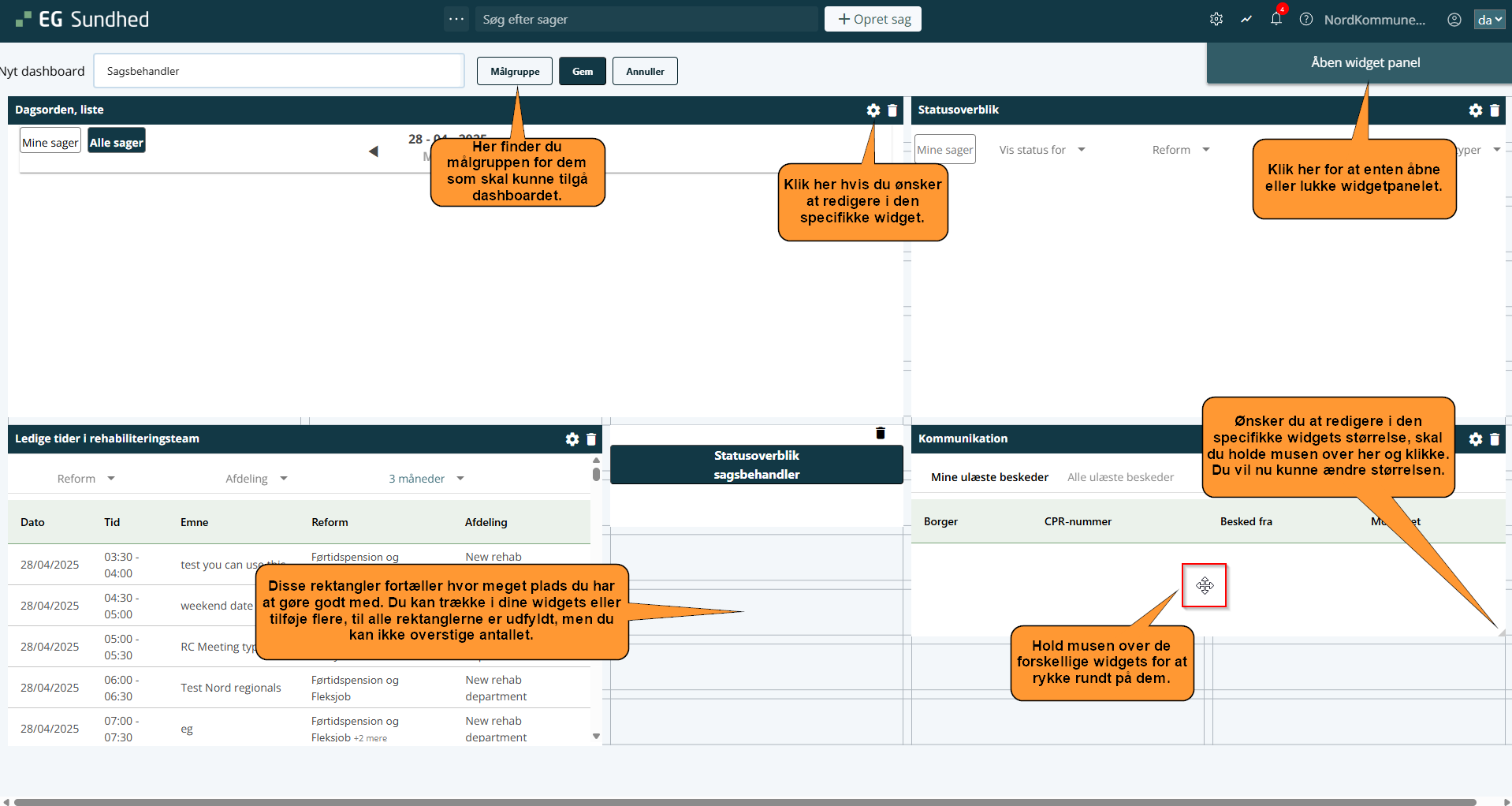Image resolution: width=1512 pixels, height=806 pixels.
Task: Edit the Dagsorden, liste widget settings gear
Action: click(x=873, y=110)
